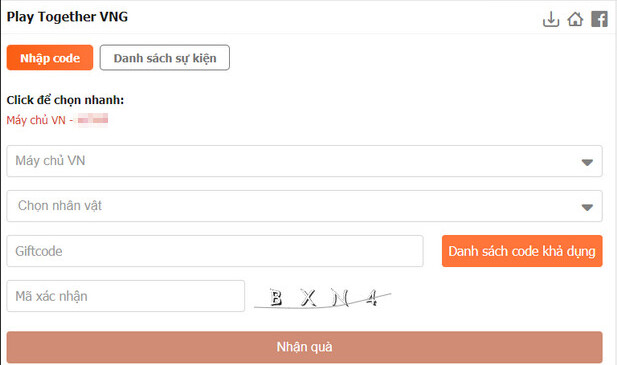Click the letter B in the captcha

[276, 298]
